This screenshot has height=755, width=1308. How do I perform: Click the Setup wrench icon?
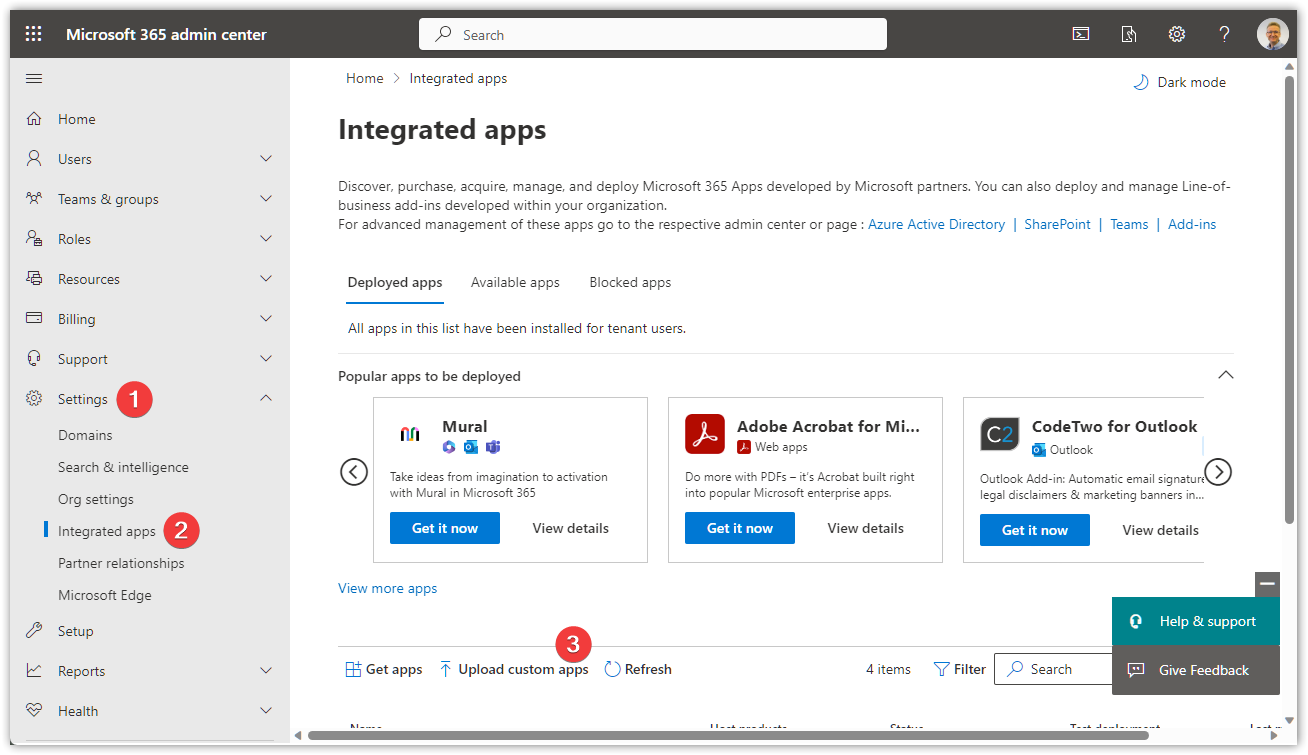(x=34, y=630)
